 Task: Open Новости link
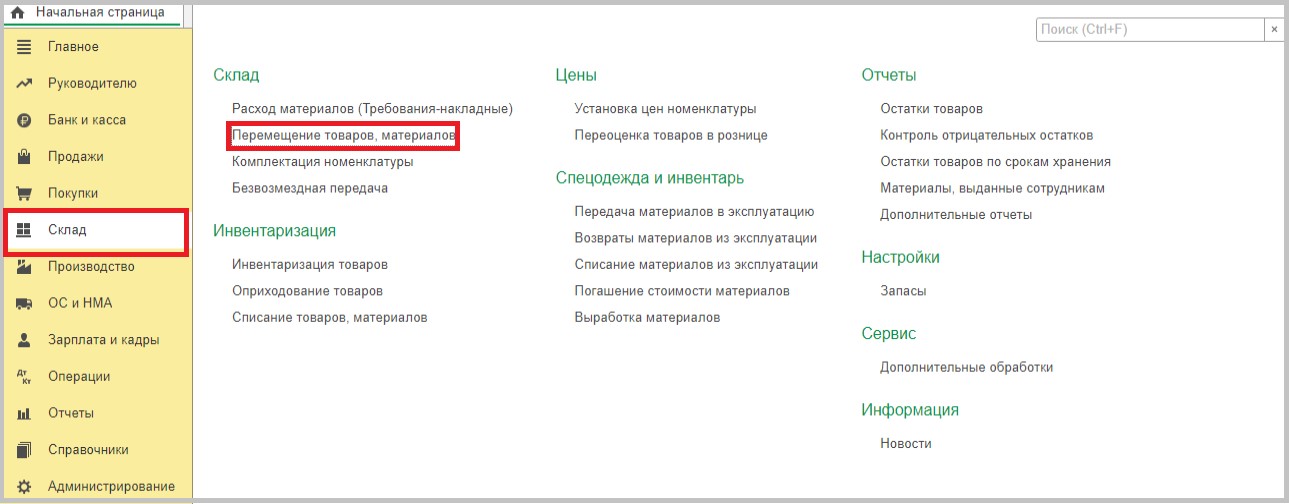[x=906, y=443]
